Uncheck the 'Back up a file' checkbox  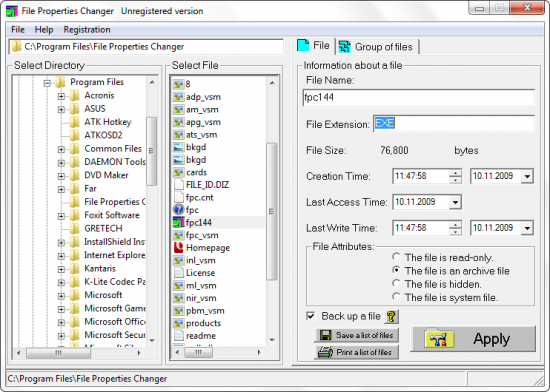coord(310,316)
